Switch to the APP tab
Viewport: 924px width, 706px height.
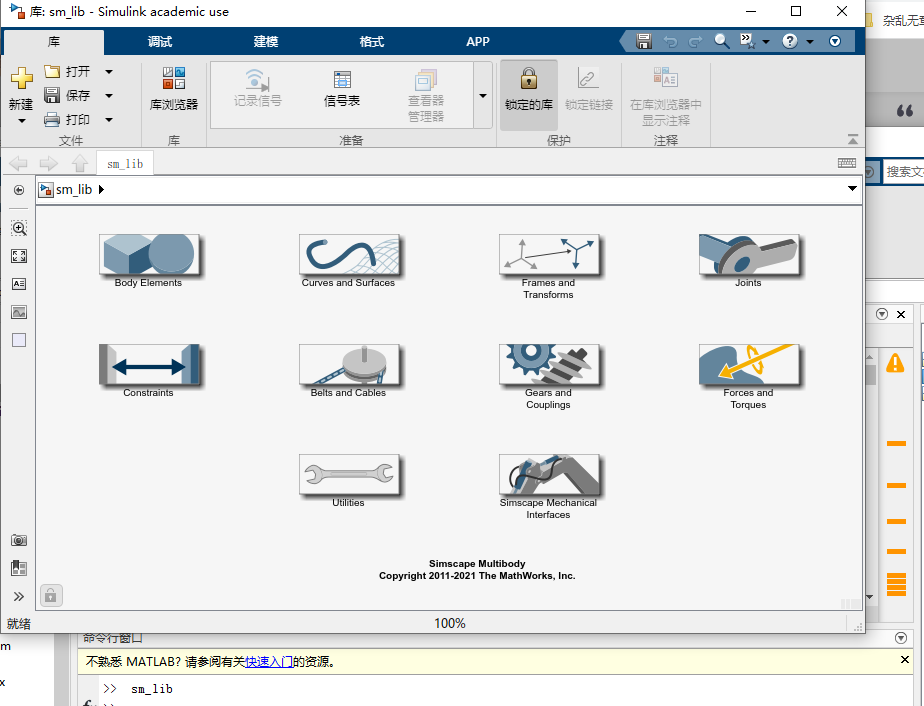click(478, 42)
